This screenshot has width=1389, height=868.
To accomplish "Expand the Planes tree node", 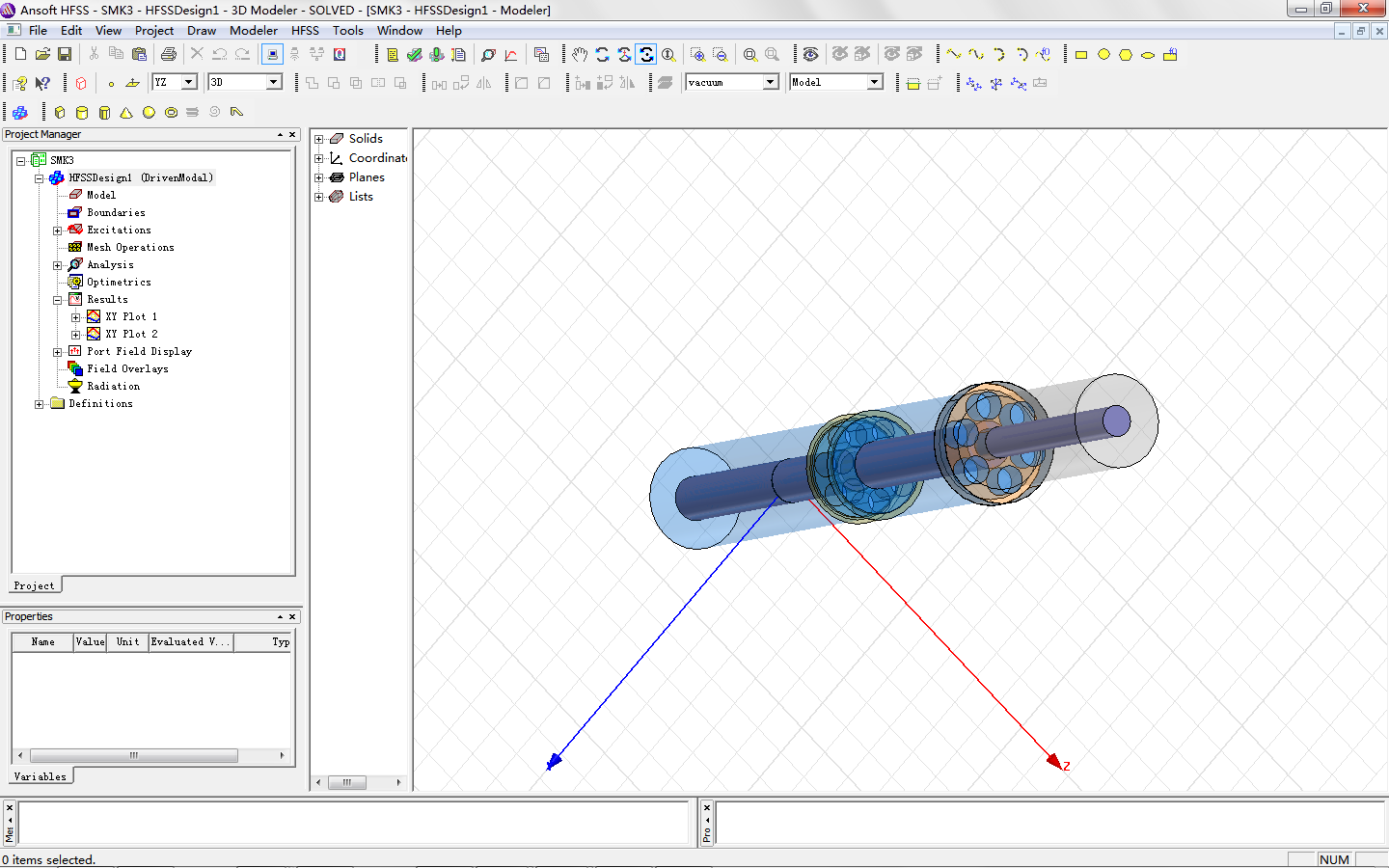I will point(319,177).
